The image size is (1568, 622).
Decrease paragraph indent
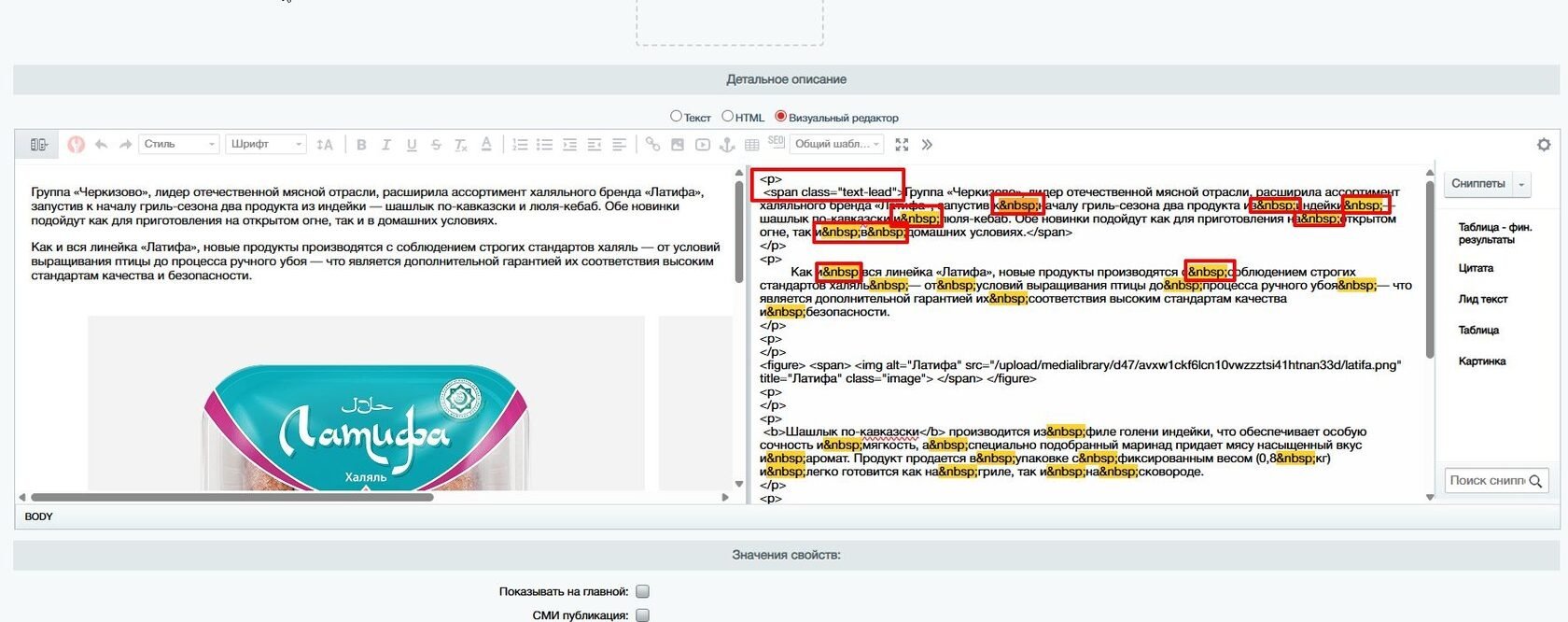[595, 145]
